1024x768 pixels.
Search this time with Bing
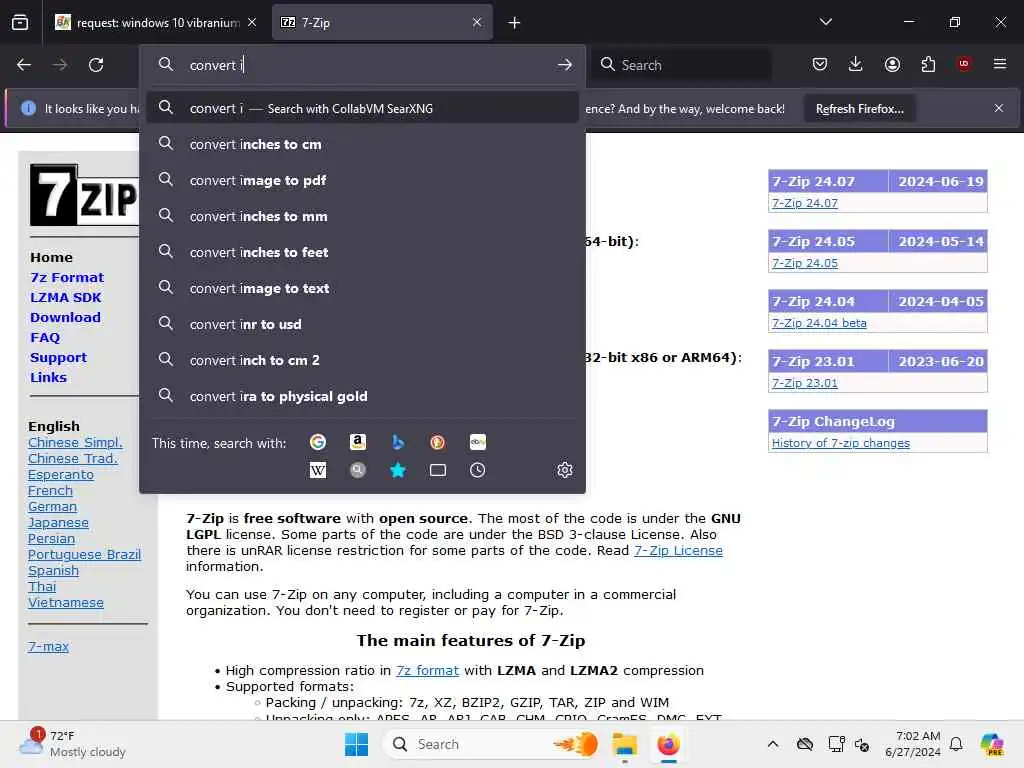pos(398,442)
